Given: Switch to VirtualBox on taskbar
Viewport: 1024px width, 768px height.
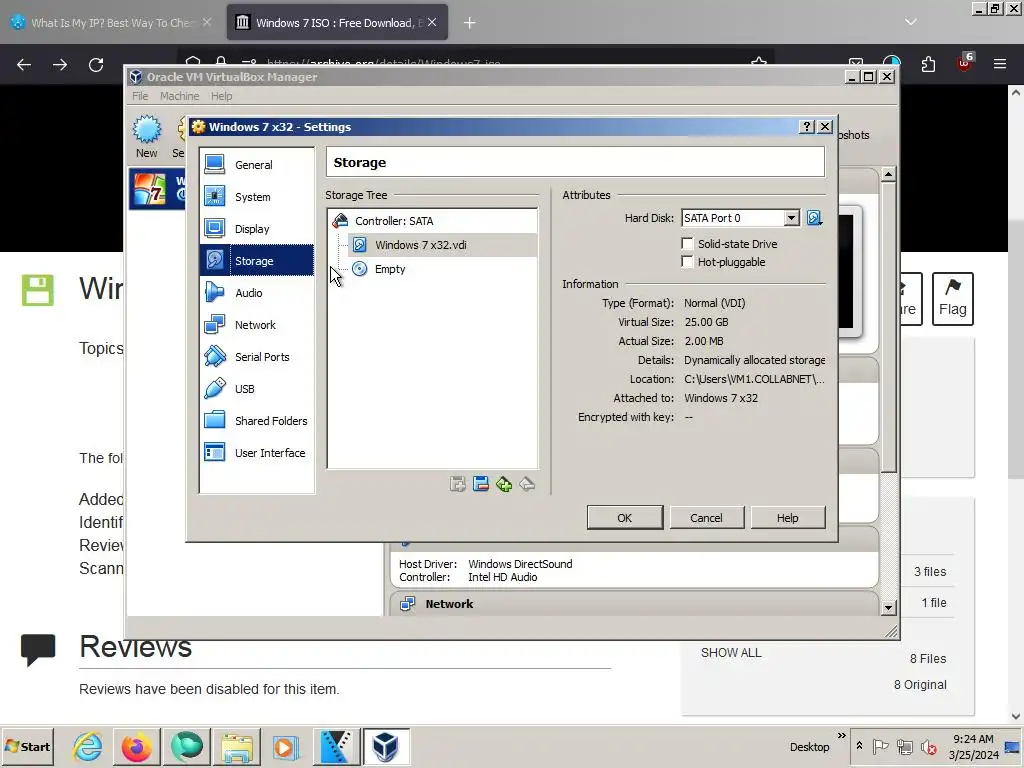Looking at the screenshot, I should coord(386,746).
